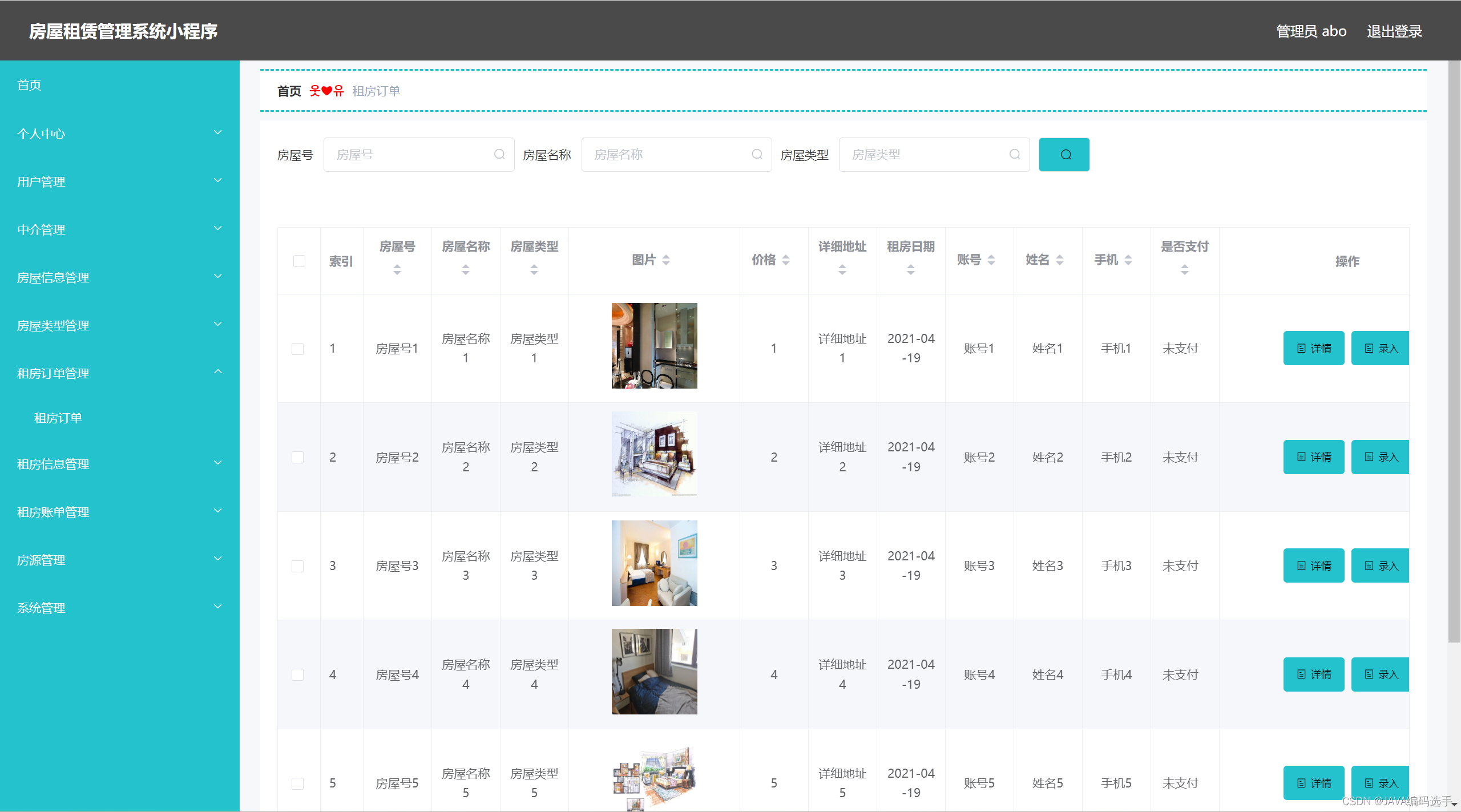
Task: Open 详情 for row 房屋号1
Action: (1314, 348)
